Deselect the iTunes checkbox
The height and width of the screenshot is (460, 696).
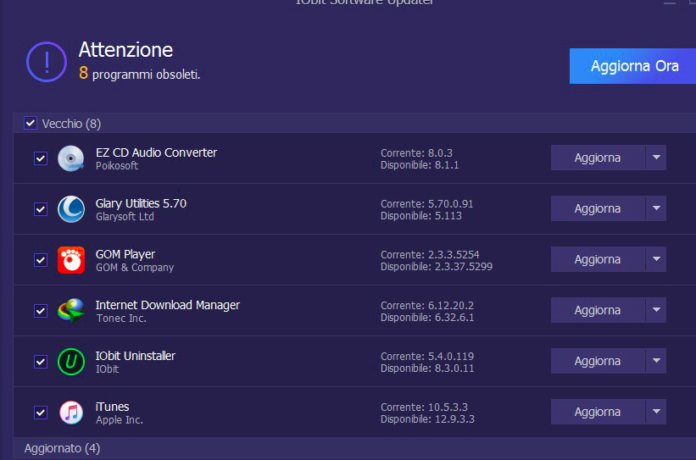[x=40, y=412]
